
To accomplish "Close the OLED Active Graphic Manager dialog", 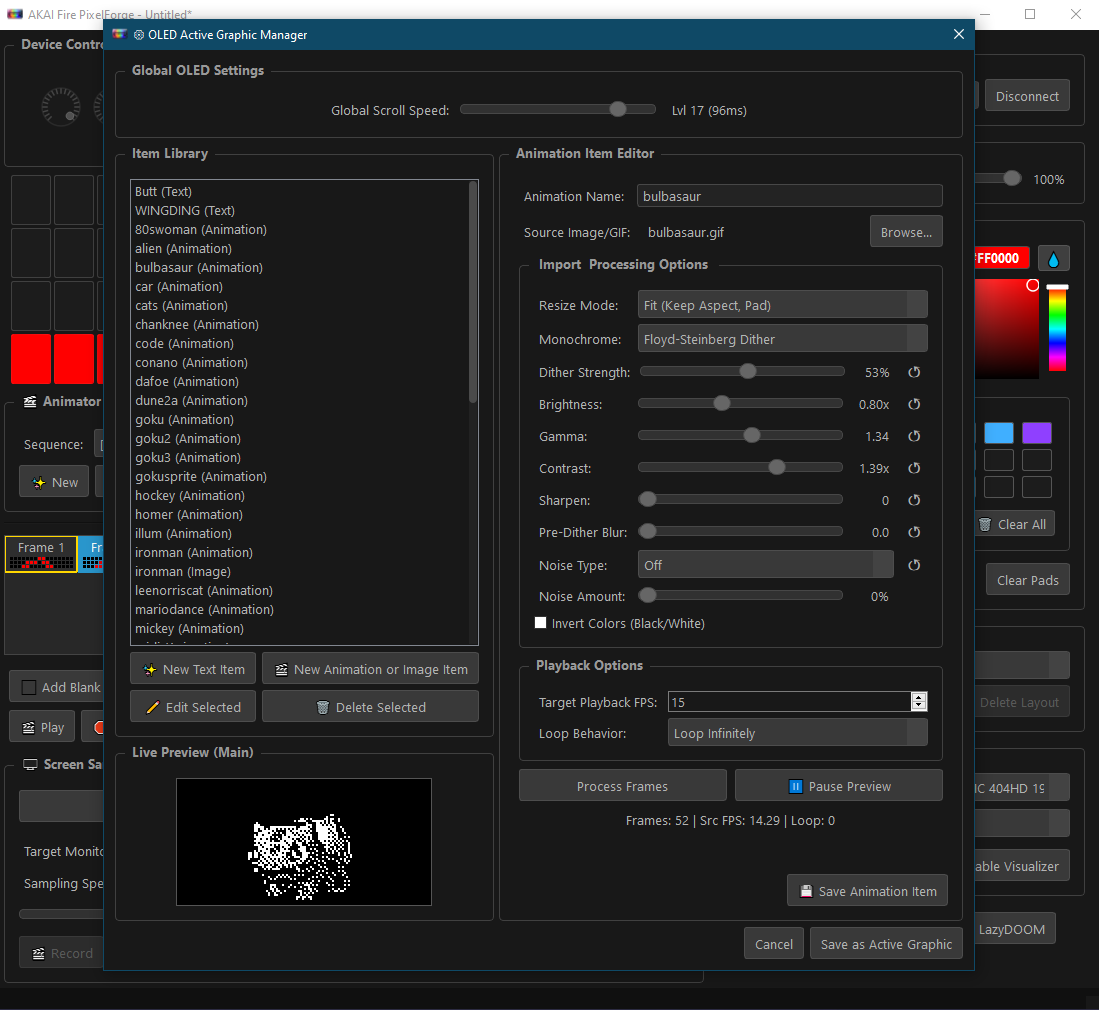I will click(x=959, y=34).
